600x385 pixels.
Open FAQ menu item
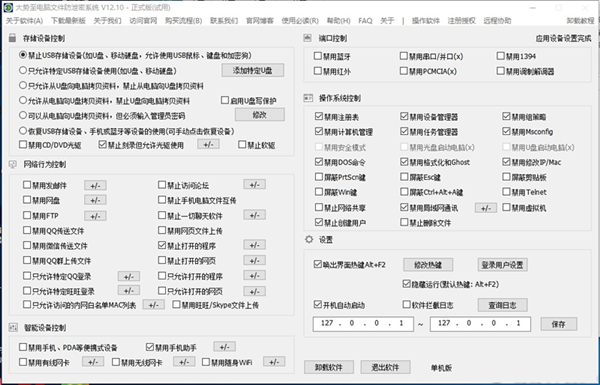[365, 21]
